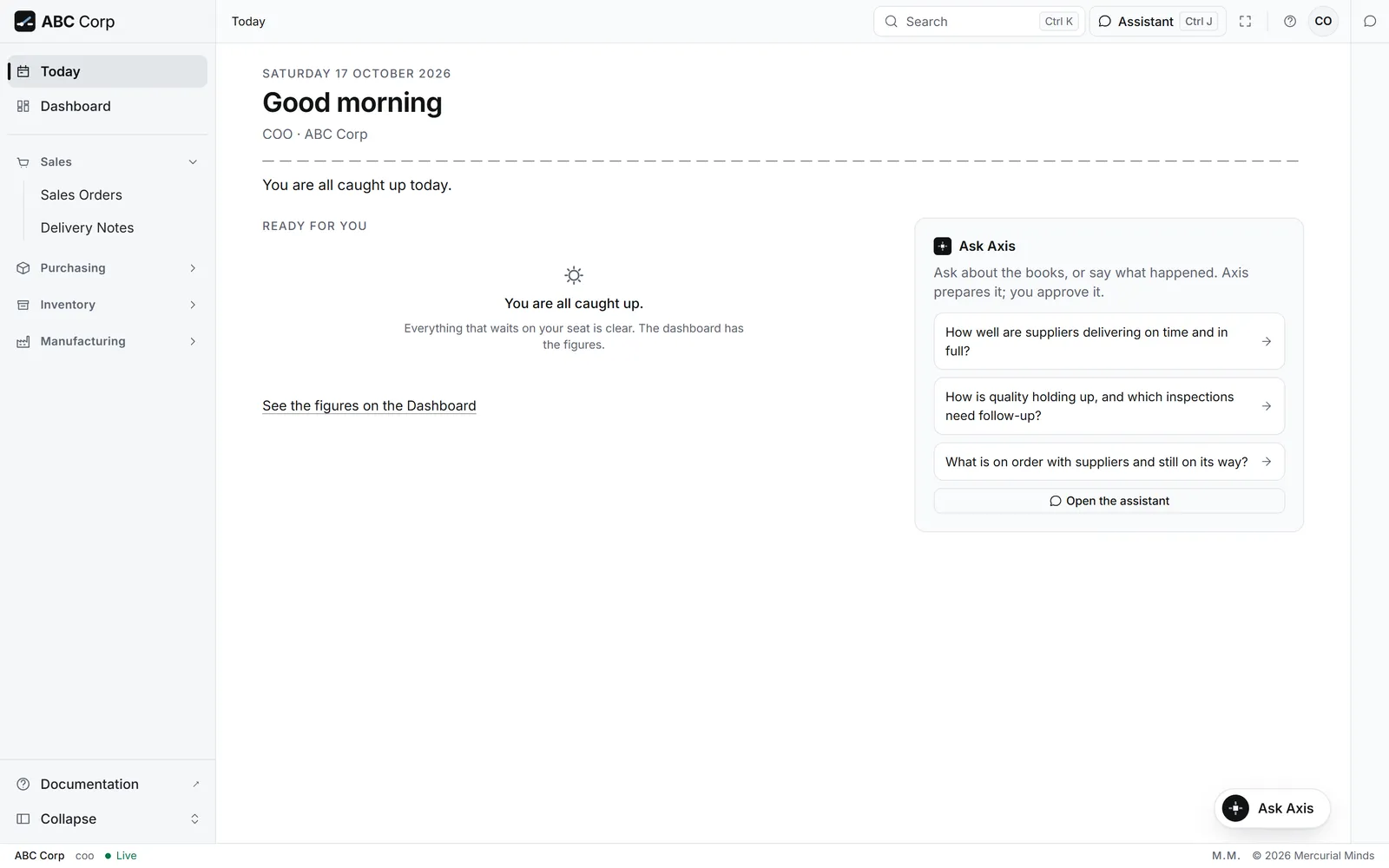
Task: Expand the Purchasing section chevron
Action: pos(193,268)
